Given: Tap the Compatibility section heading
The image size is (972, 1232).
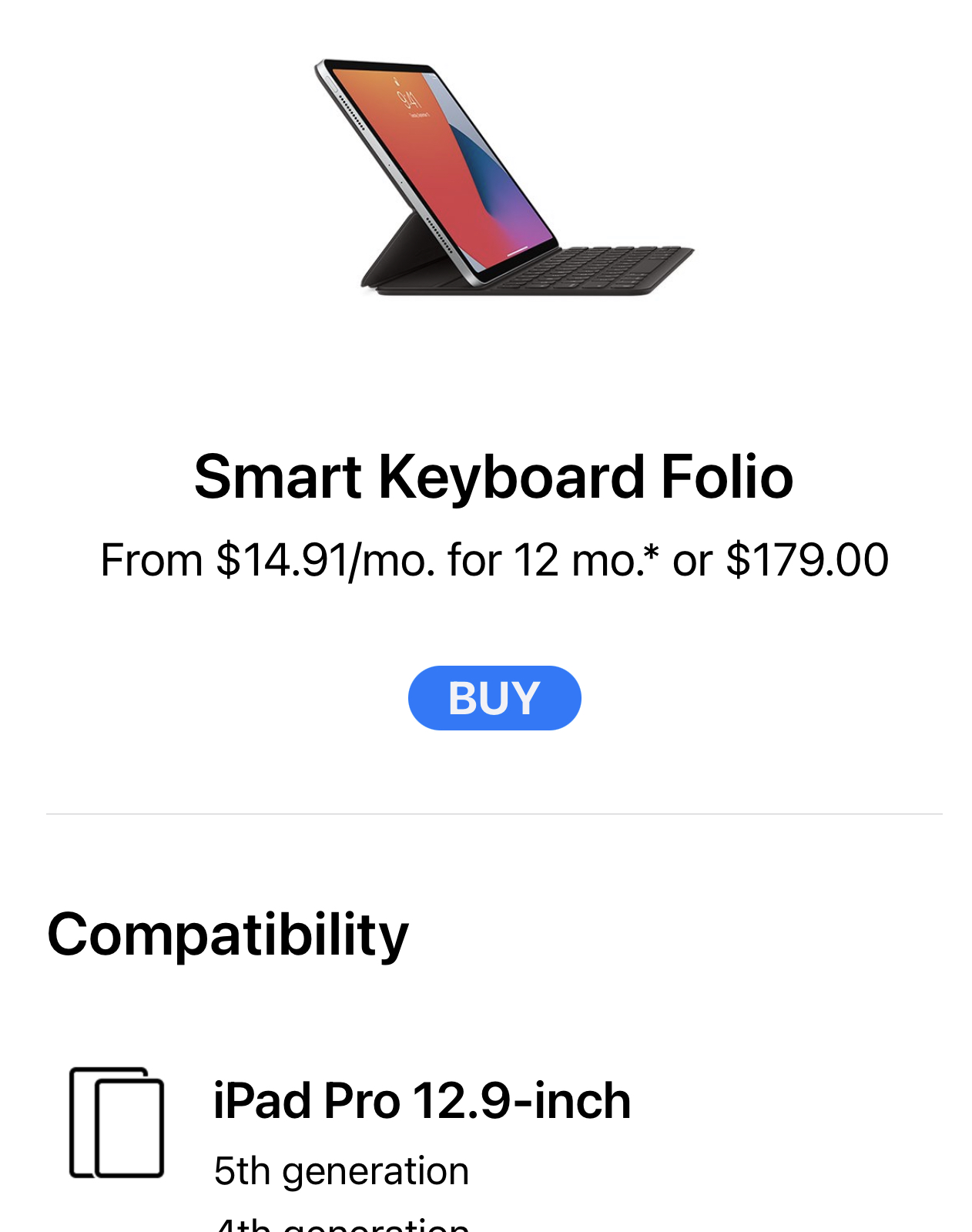Looking at the screenshot, I should point(228,935).
